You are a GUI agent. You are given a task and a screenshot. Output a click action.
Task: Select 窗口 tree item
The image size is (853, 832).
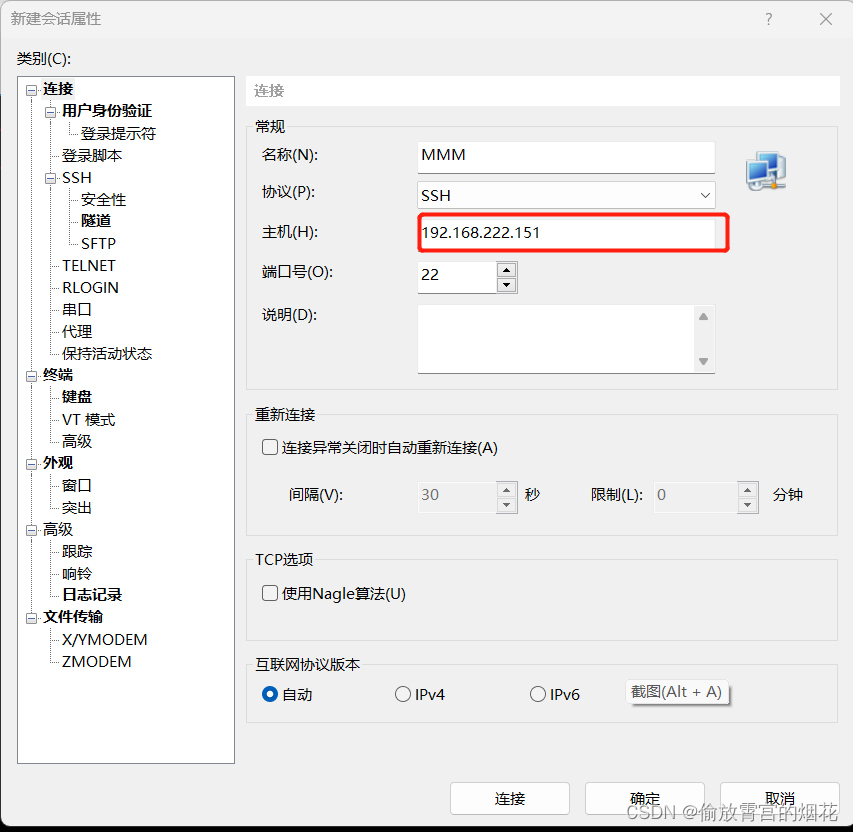click(x=77, y=485)
